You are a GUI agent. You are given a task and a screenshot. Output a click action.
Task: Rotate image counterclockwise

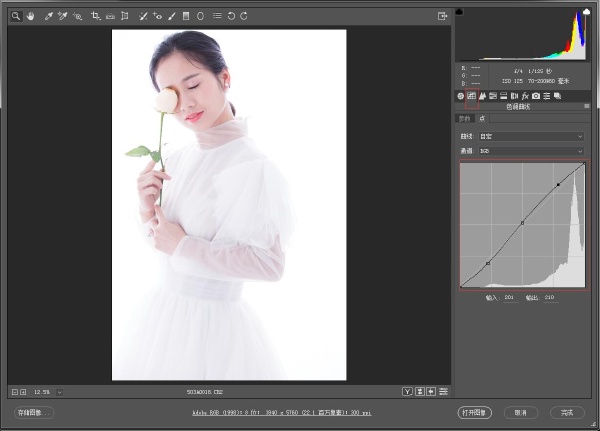(231, 16)
